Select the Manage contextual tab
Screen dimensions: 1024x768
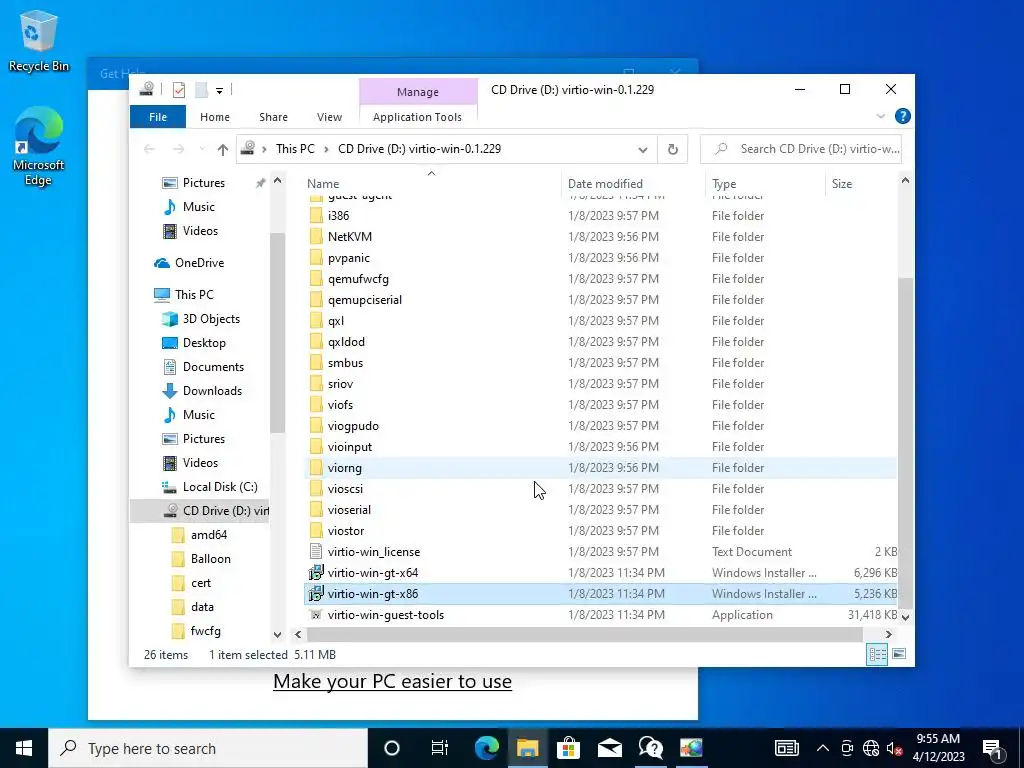(418, 92)
